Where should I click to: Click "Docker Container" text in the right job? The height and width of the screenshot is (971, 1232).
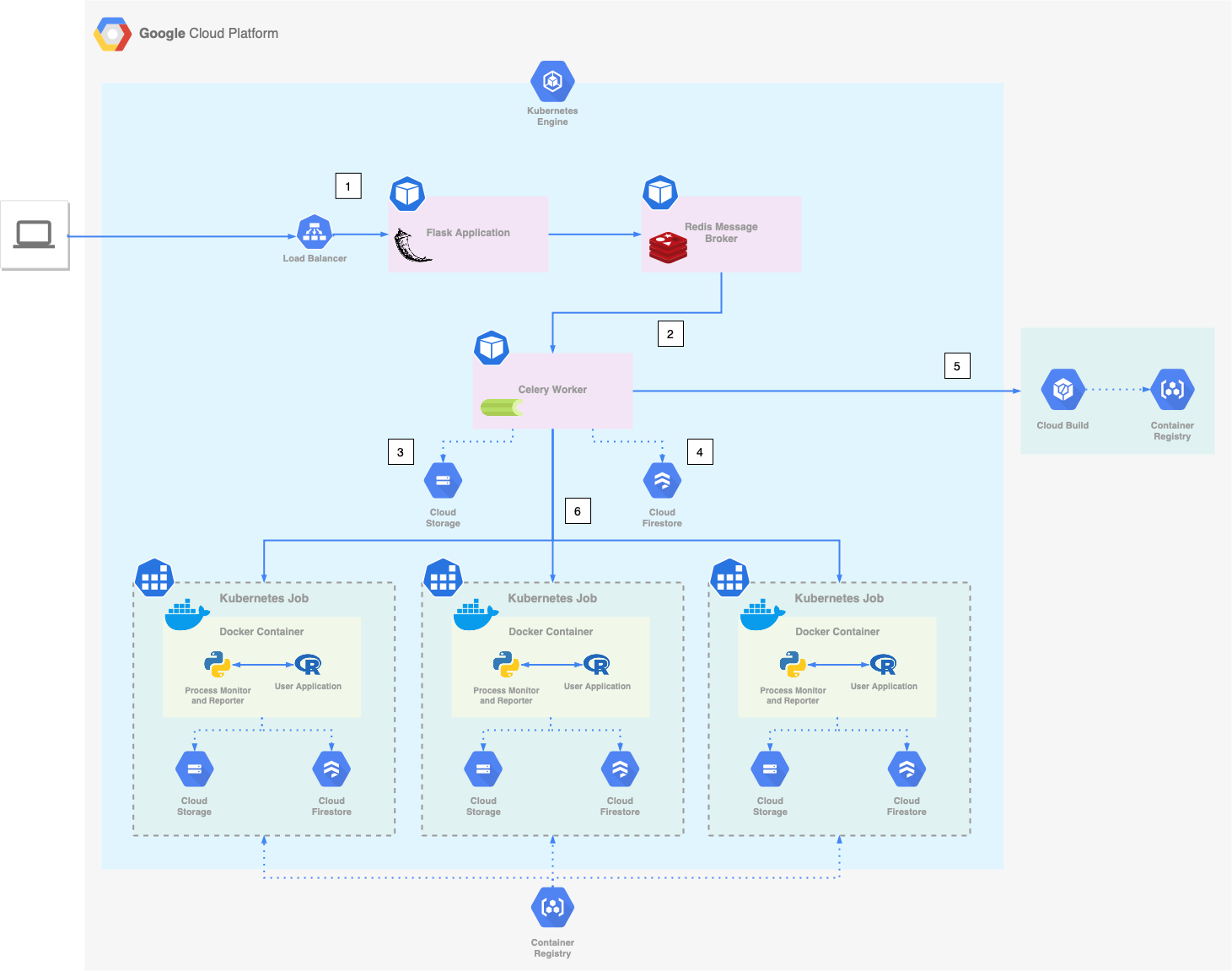click(837, 632)
